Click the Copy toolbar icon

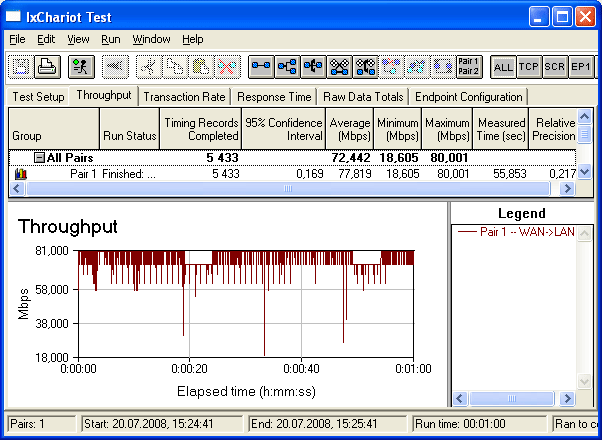pyautogui.click(x=175, y=67)
